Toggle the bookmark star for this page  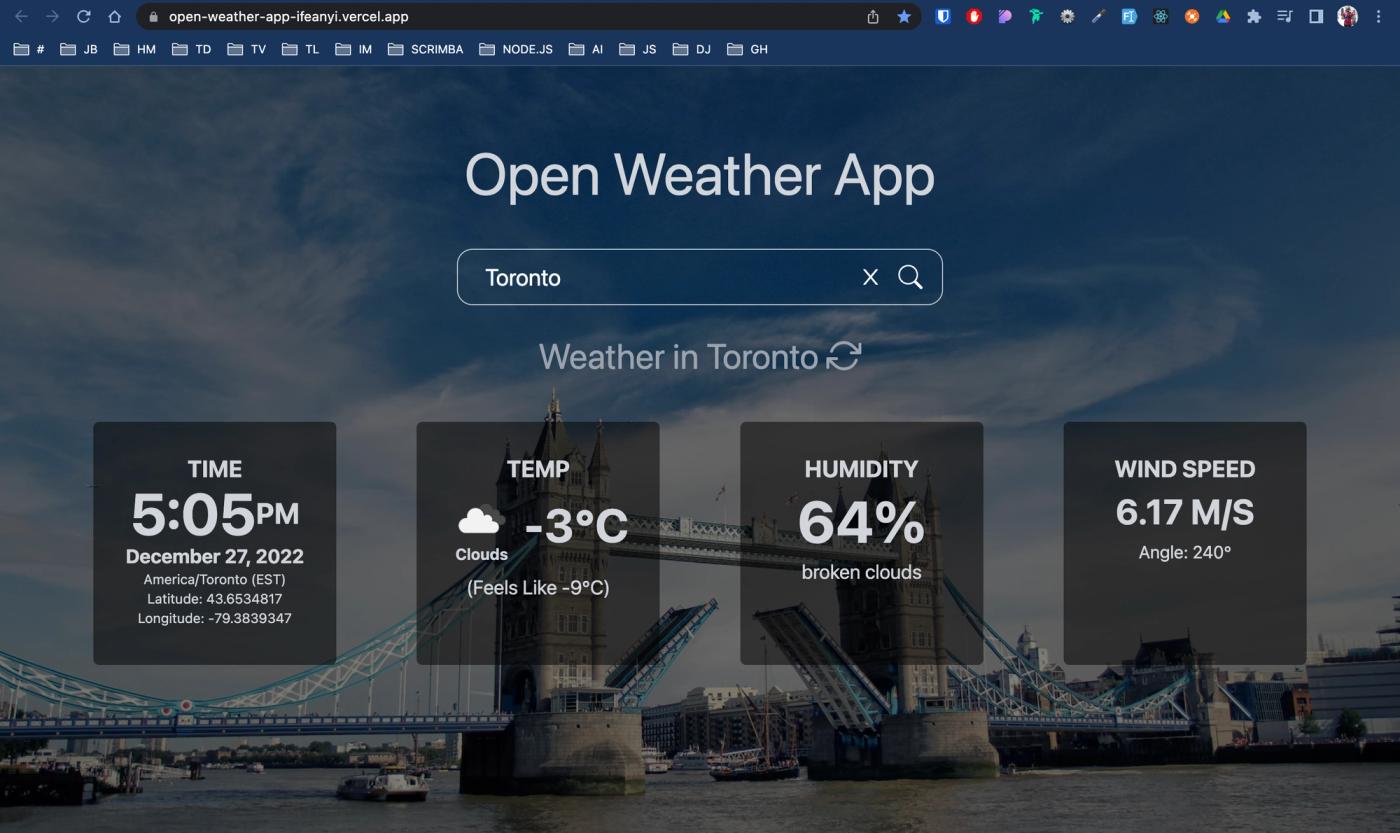coord(904,17)
